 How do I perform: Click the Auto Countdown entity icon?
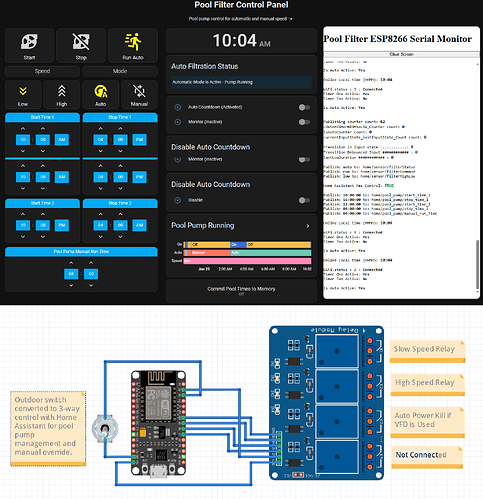point(178,107)
